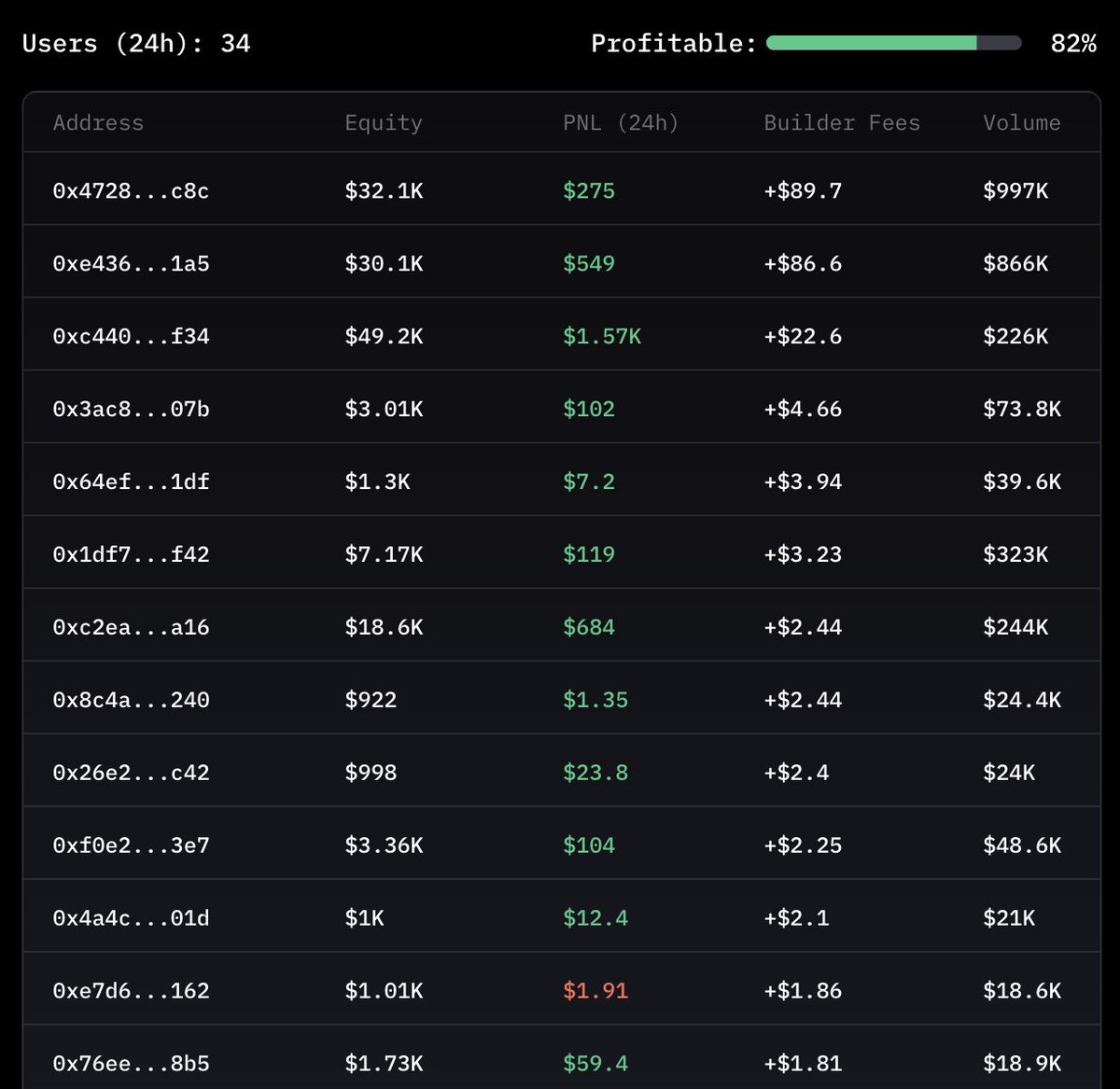This screenshot has width=1120, height=1089.
Task: Select wallet 0x8c4a...240
Action: [x=131, y=698]
